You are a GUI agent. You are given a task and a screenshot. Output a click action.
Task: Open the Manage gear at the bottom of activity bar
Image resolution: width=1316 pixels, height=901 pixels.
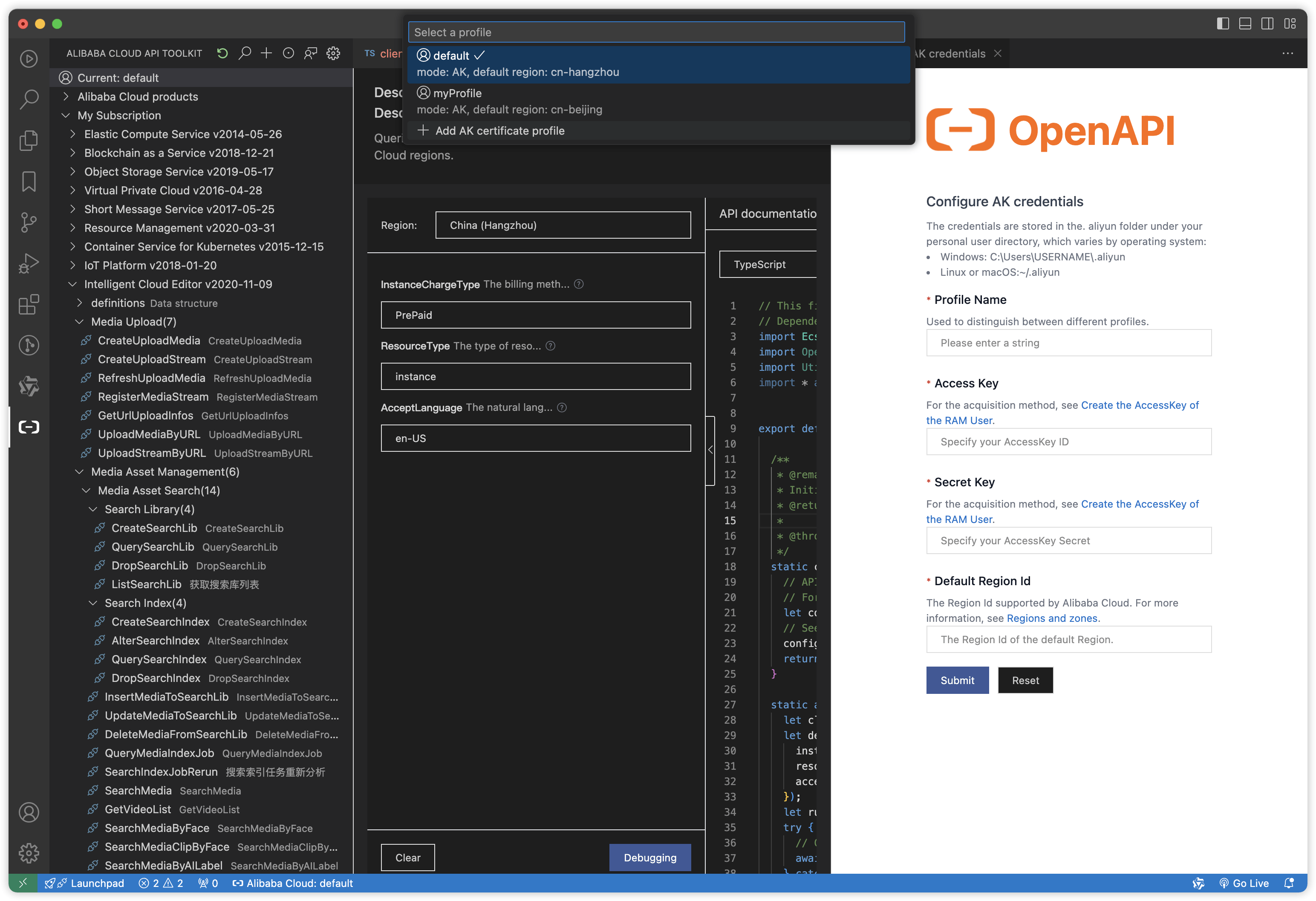(29, 853)
